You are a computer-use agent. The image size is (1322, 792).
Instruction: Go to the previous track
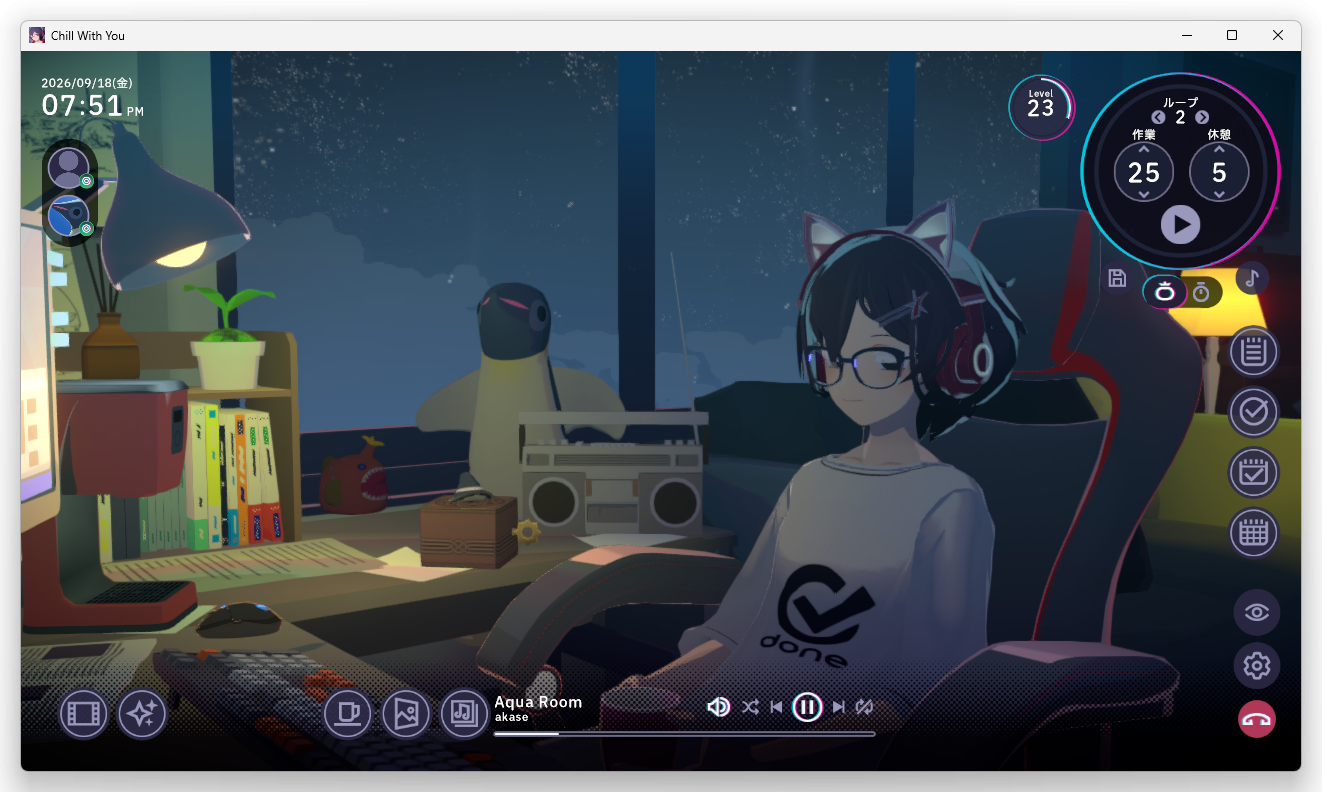(x=776, y=708)
